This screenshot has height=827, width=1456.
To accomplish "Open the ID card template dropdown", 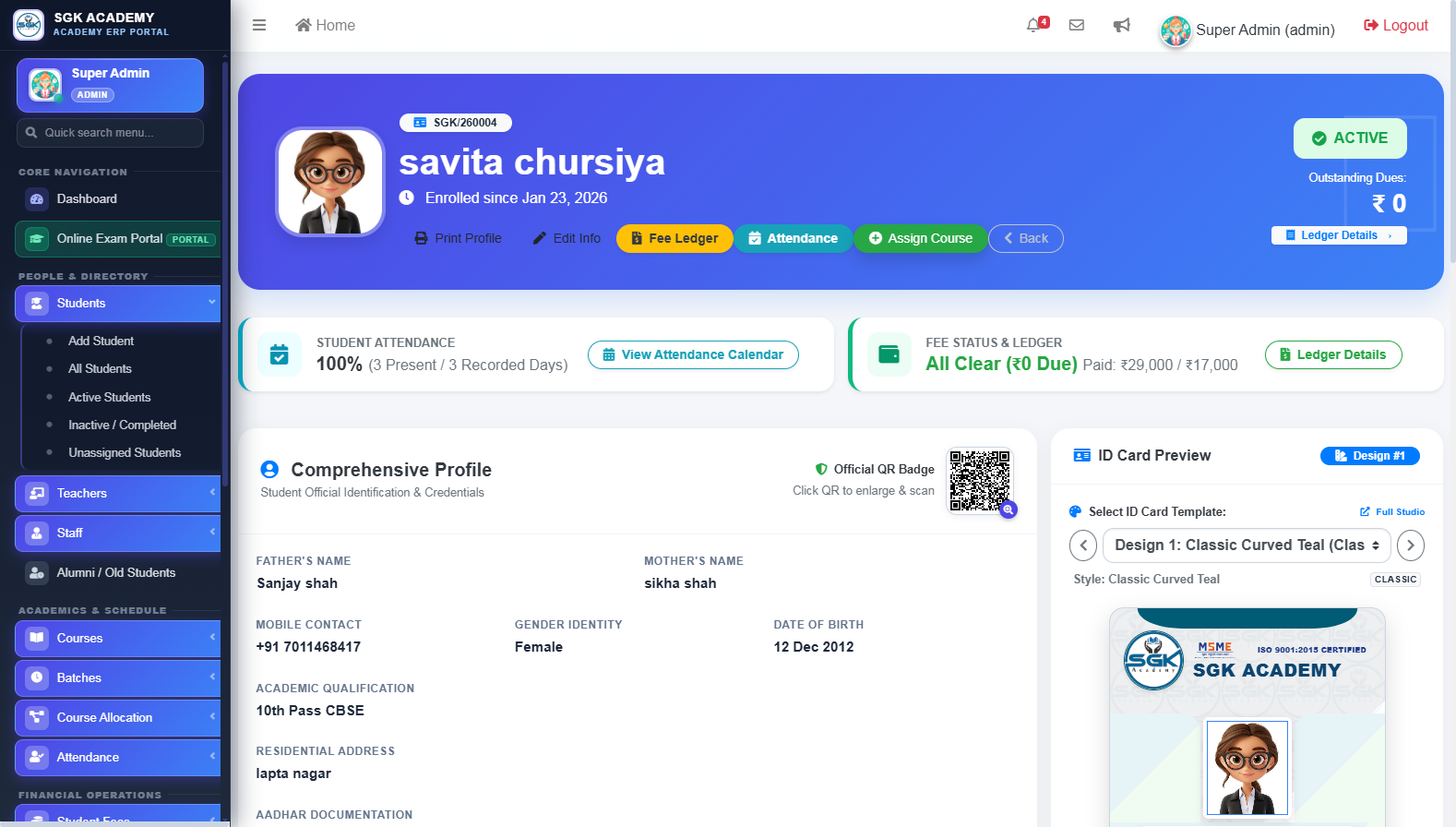I will 1247,545.
